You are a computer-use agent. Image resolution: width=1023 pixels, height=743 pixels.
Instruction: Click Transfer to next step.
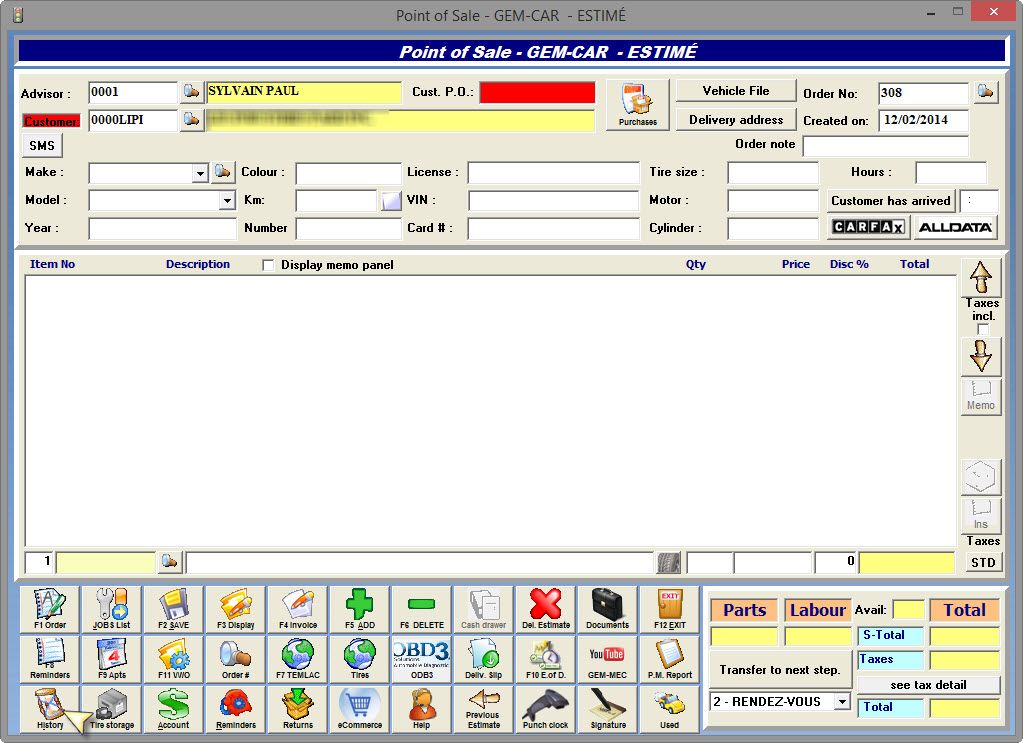[780, 670]
